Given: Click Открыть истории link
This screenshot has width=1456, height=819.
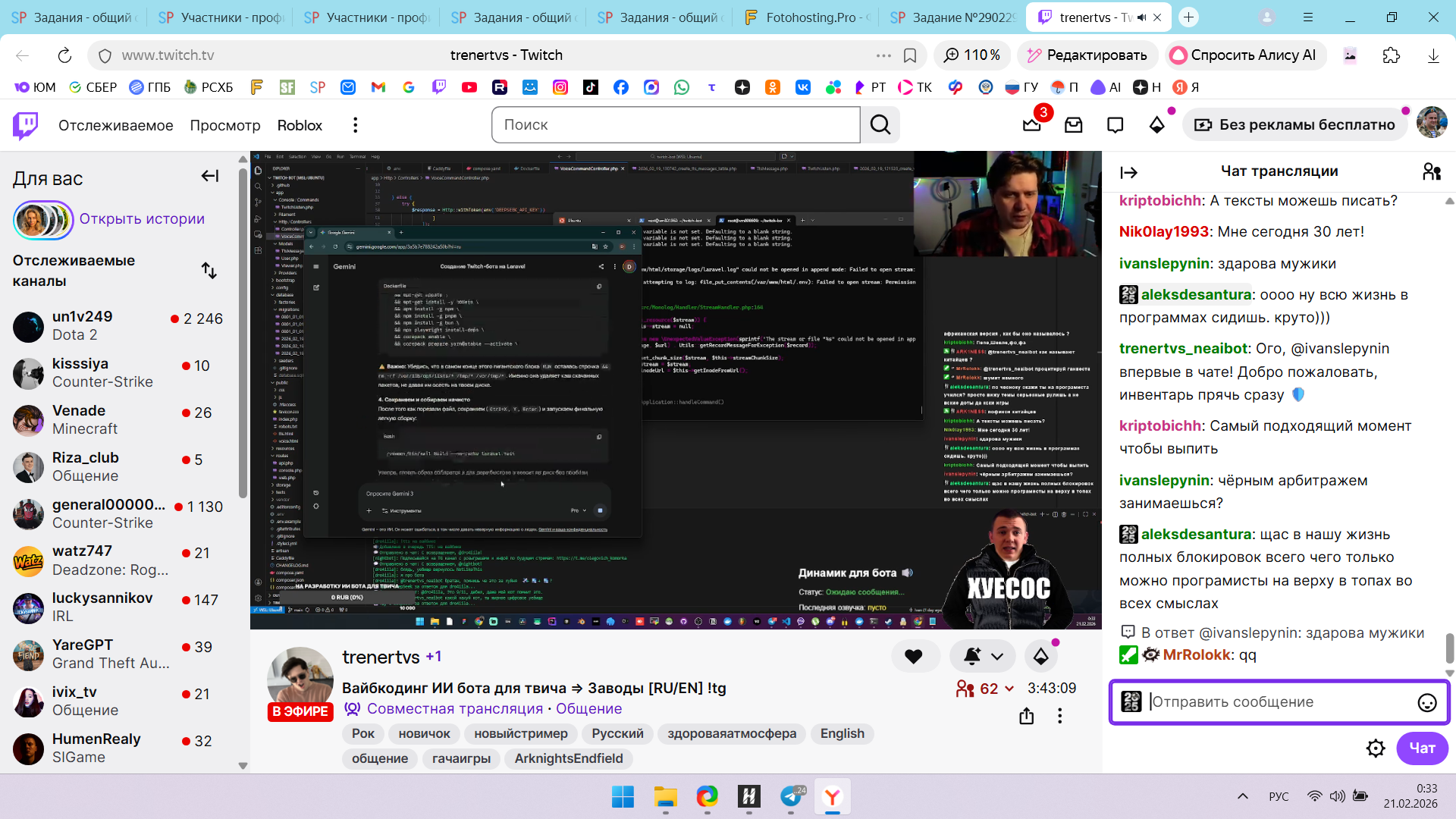Looking at the screenshot, I should [x=142, y=219].
